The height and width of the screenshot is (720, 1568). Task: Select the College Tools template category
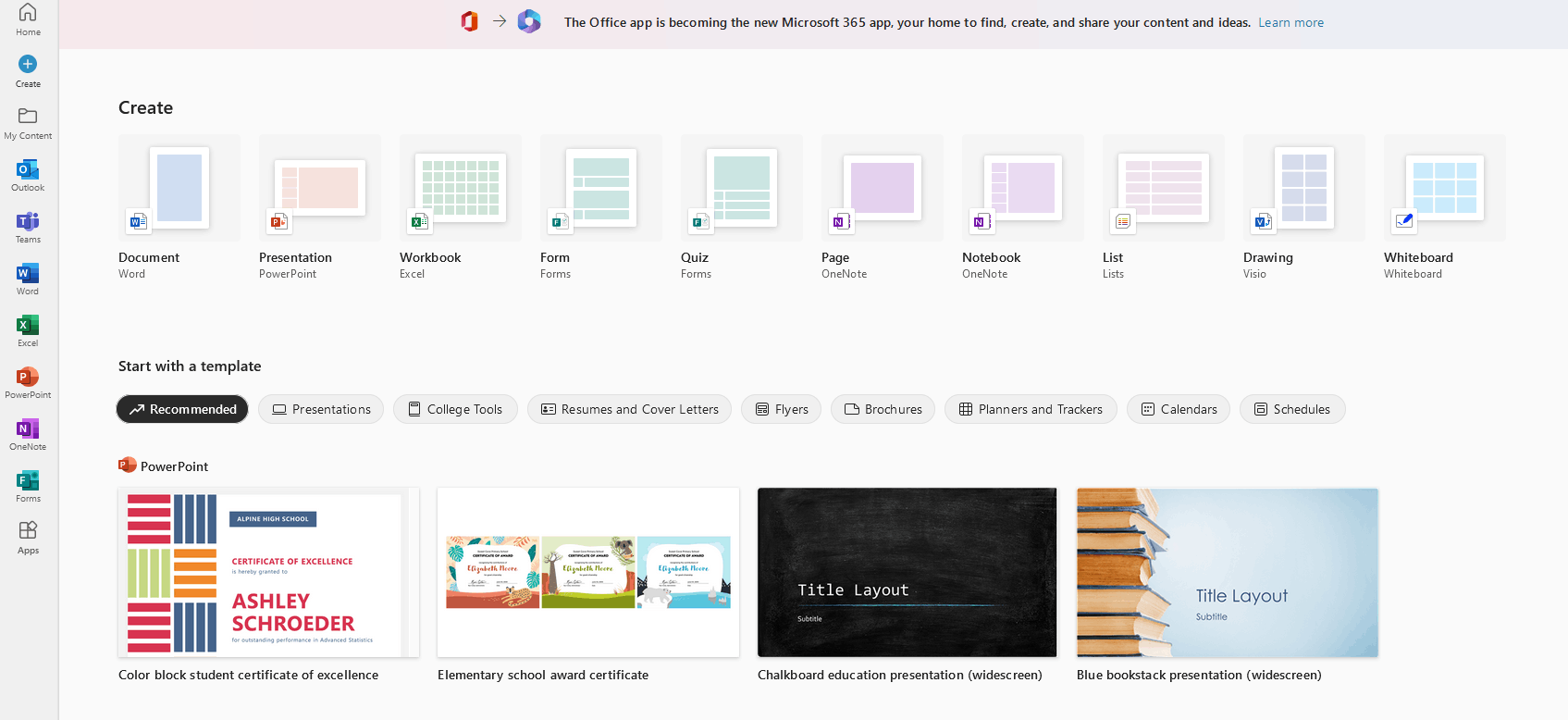click(455, 409)
